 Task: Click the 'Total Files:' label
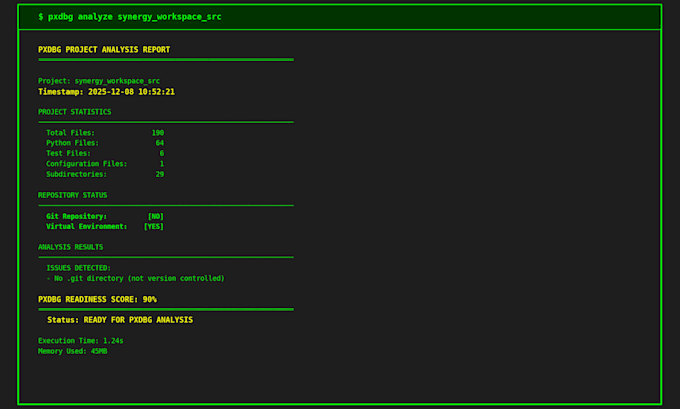[x=70, y=133]
